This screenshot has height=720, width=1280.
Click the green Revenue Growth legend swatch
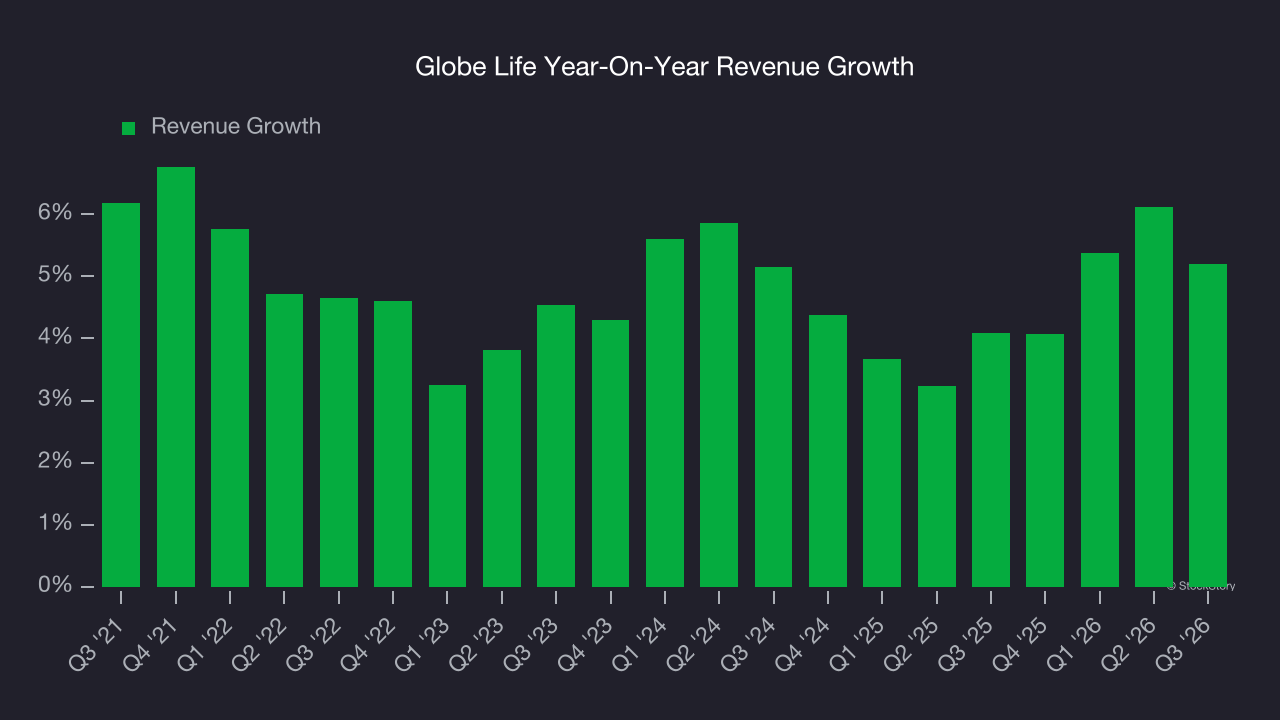coord(128,128)
